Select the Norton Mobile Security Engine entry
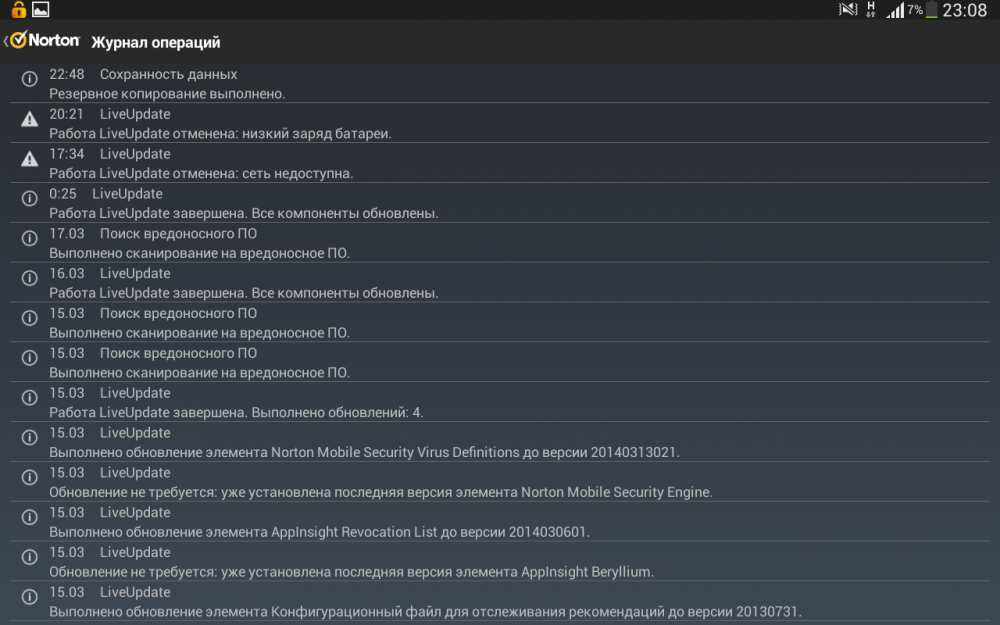The height and width of the screenshot is (625, 1000). point(380,492)
